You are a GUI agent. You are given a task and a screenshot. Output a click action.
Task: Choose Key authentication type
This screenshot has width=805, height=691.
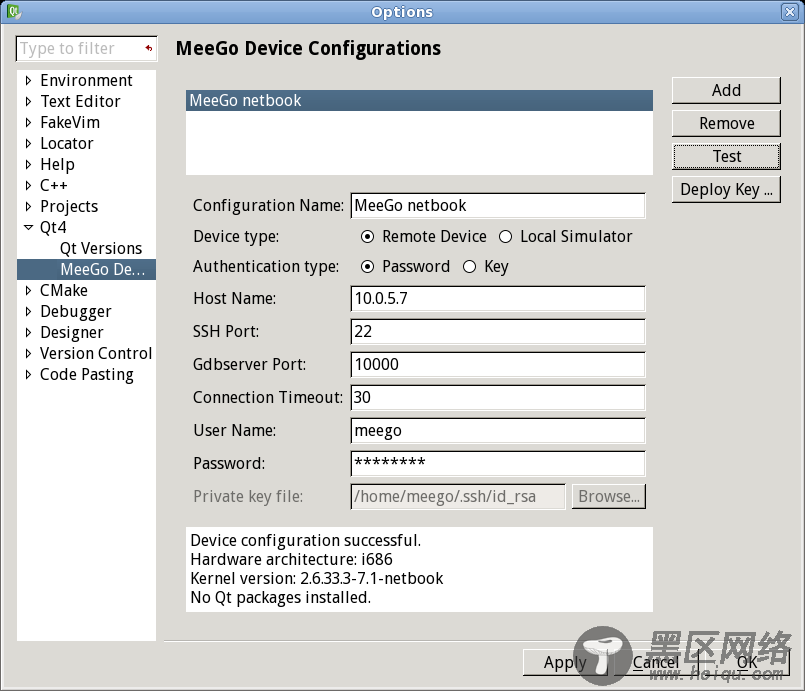pyautogui.click(x=469, y=267)
